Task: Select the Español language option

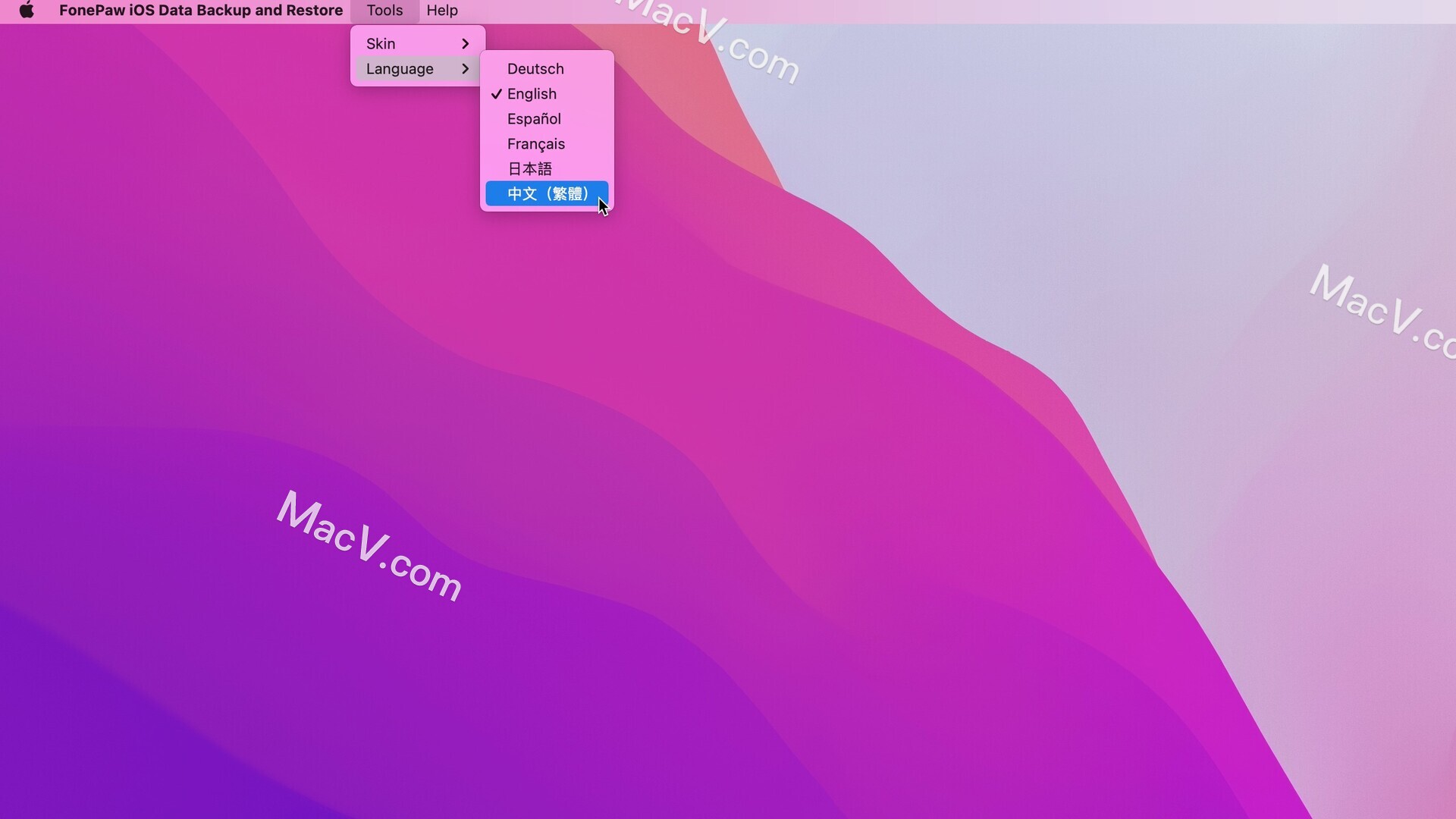Action: (x=534, y=119)
